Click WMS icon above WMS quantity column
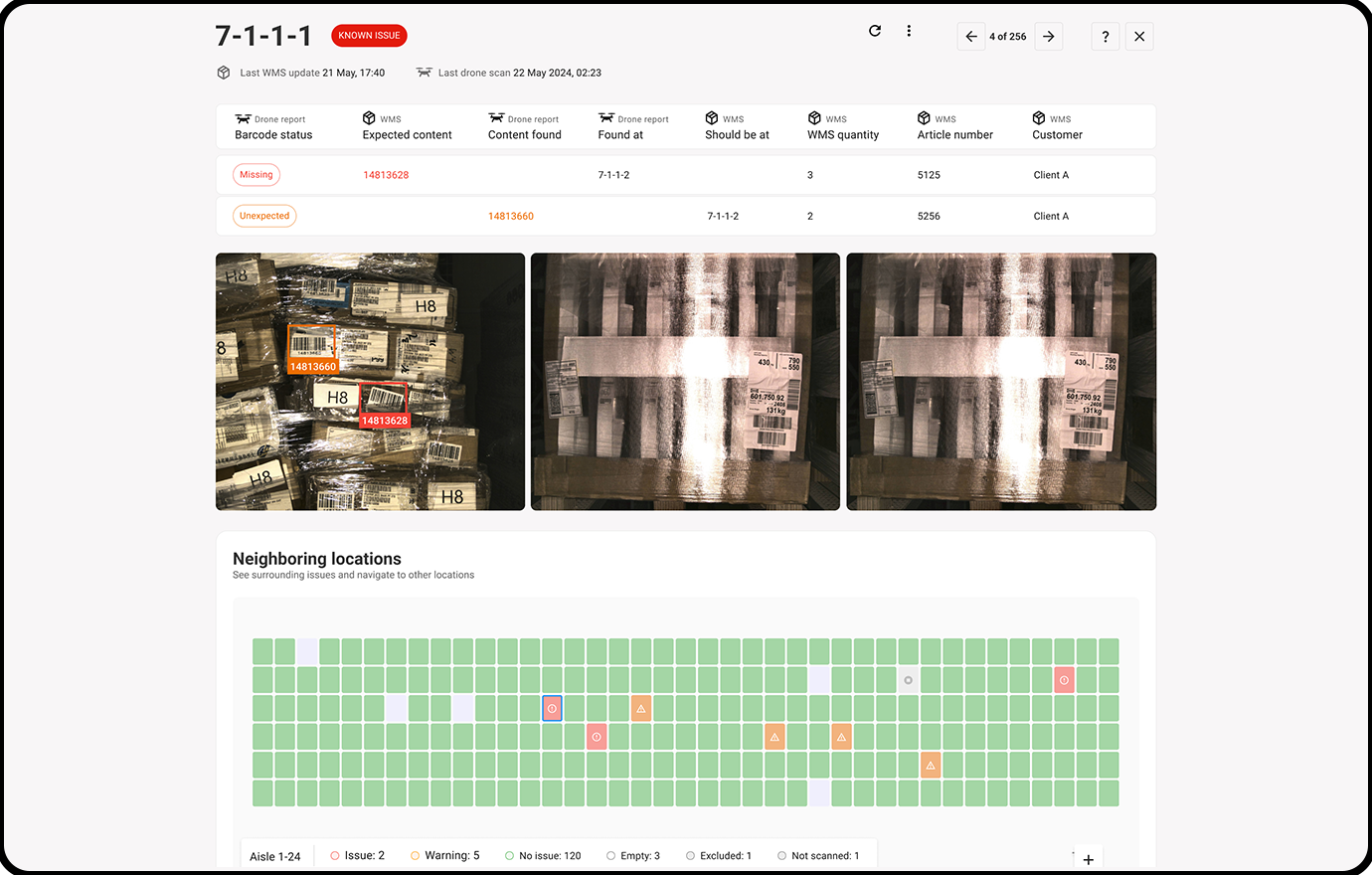Screen dimensions: 1372x875 pos(814,118)
